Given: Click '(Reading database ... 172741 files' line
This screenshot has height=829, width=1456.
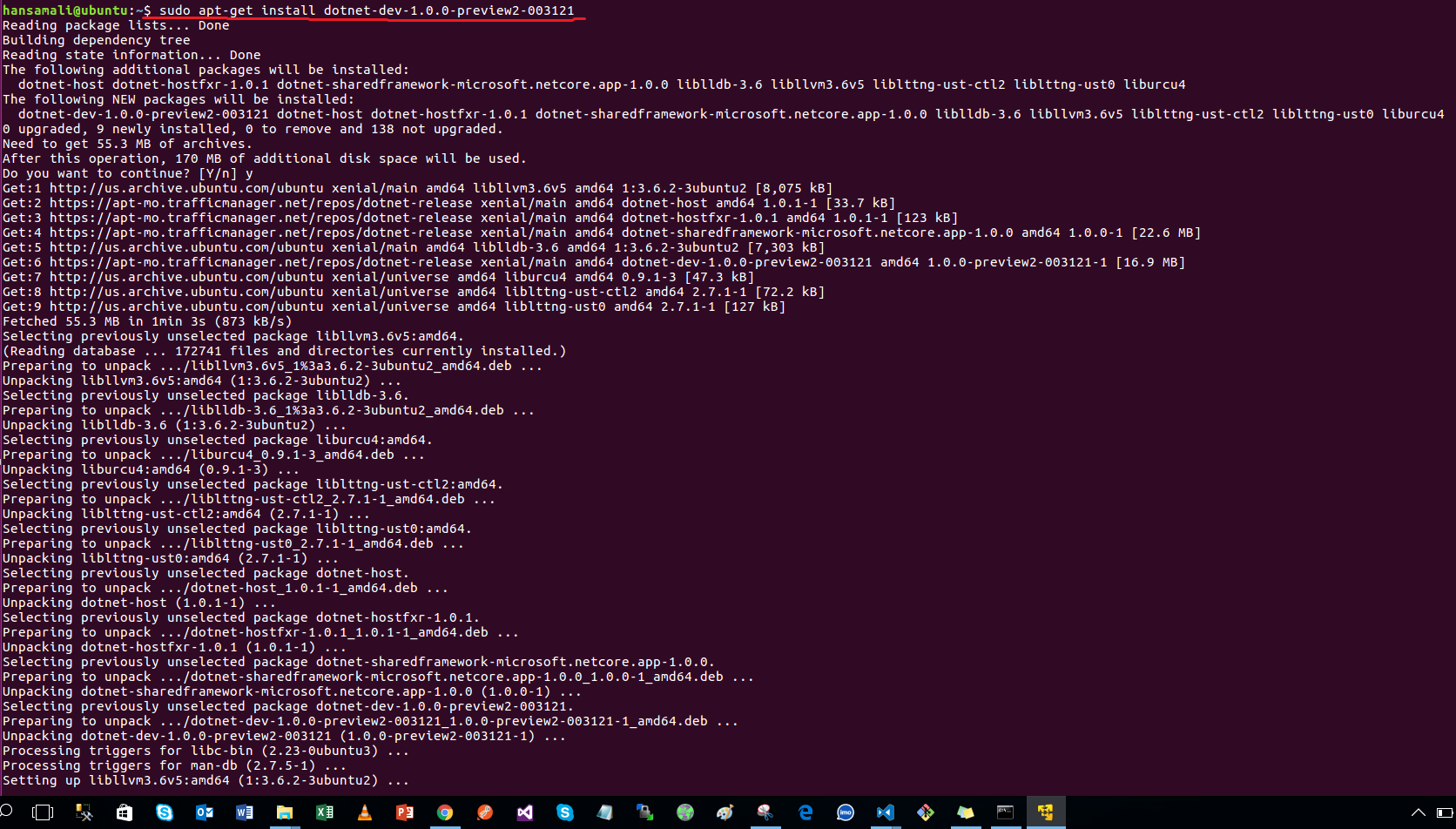Looking at the screenshot, I should pos(285,351).
